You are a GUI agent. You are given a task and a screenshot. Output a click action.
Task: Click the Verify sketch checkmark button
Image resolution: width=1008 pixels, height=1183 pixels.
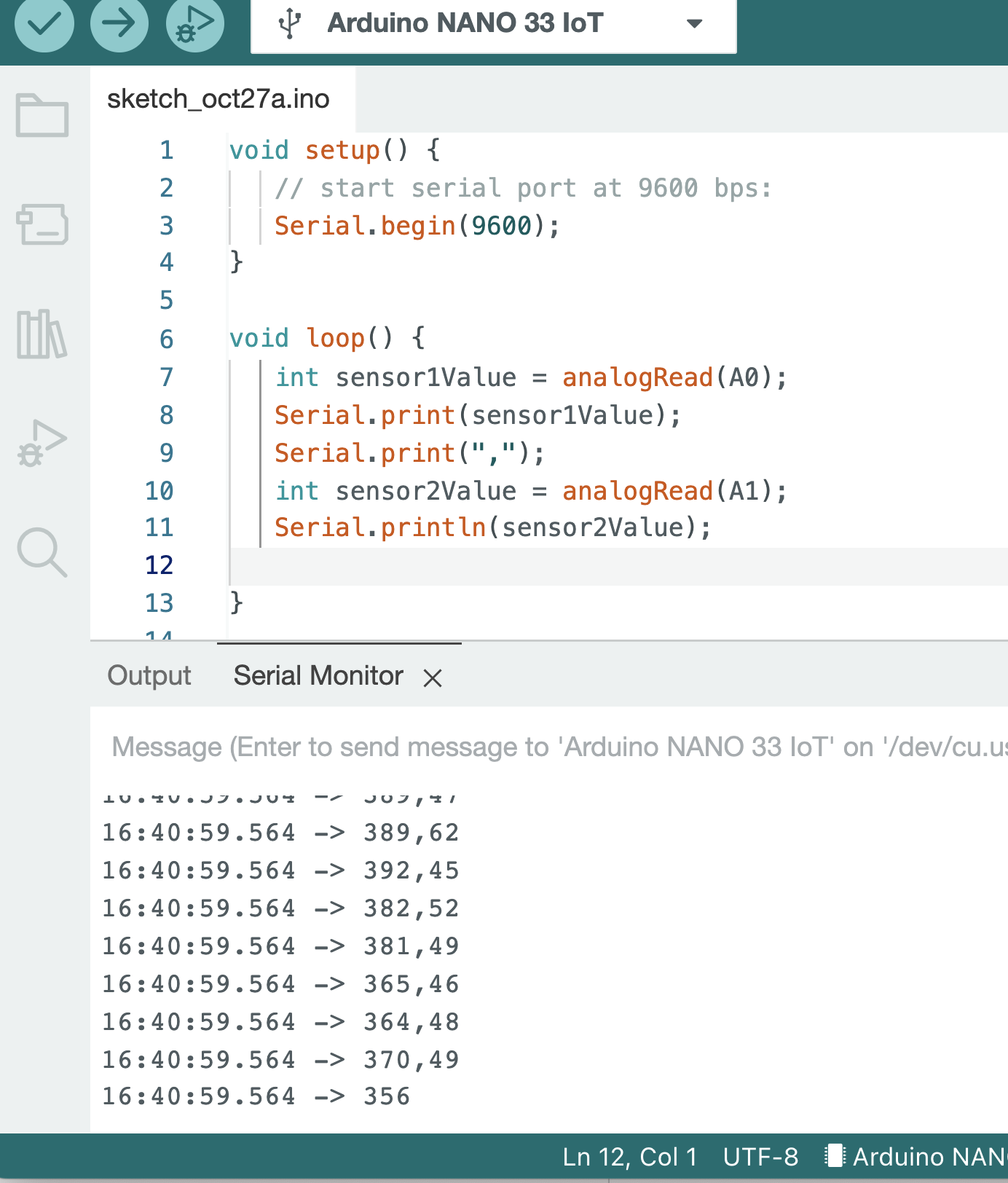point(44,23)
